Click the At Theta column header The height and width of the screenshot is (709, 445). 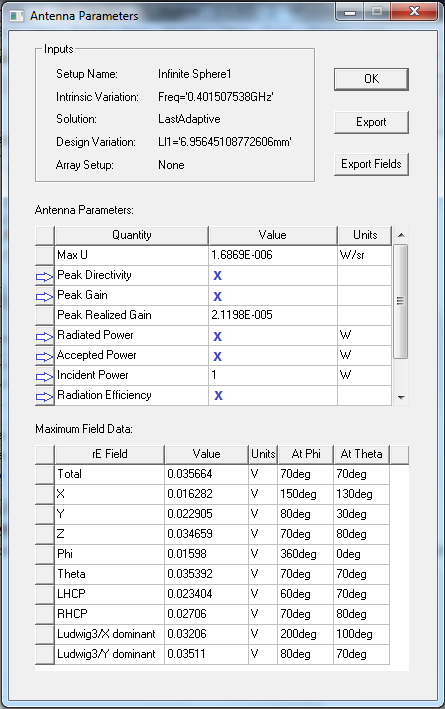point(361,454)
